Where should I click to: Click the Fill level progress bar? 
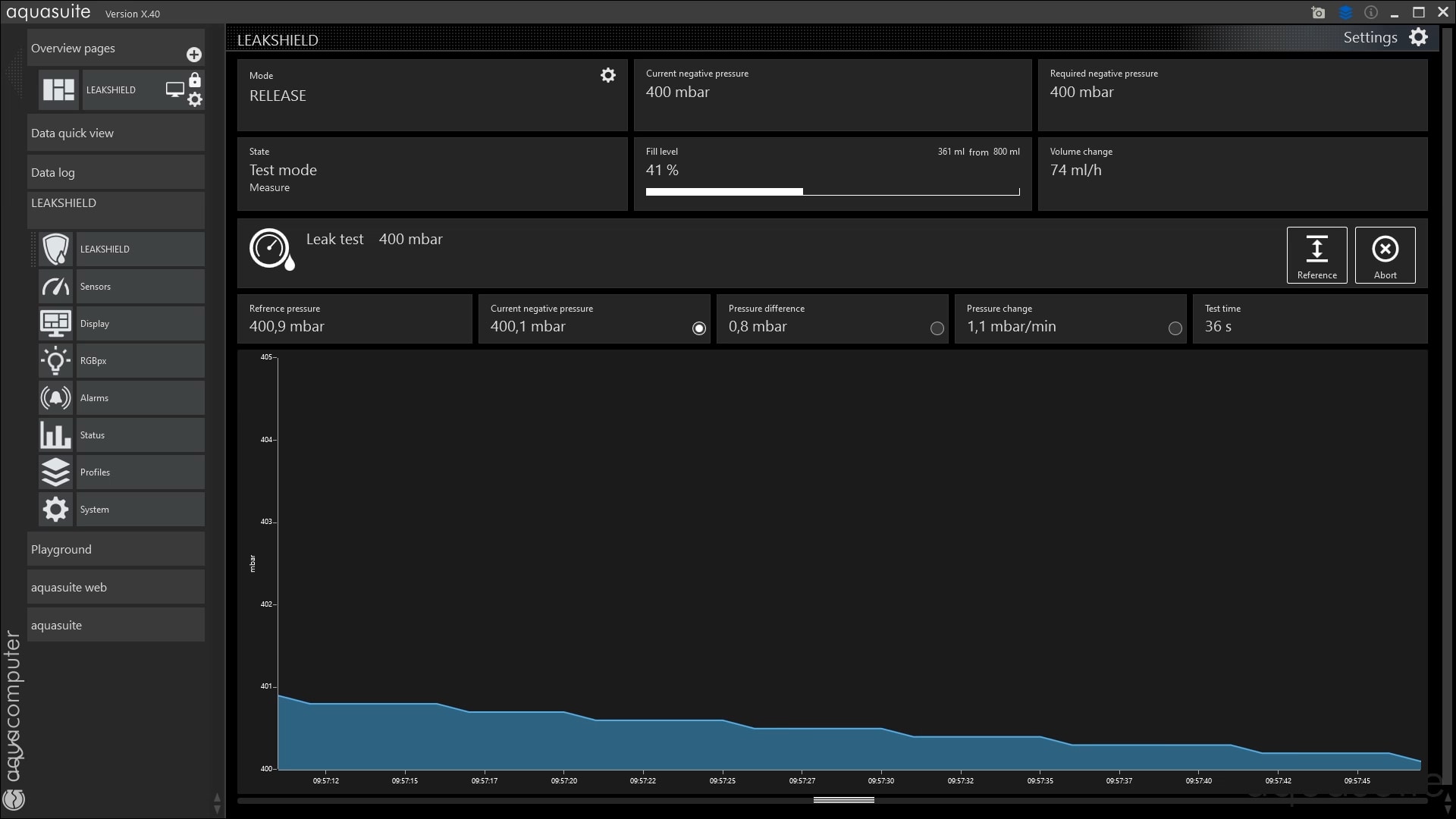click(x=833, y=192)
